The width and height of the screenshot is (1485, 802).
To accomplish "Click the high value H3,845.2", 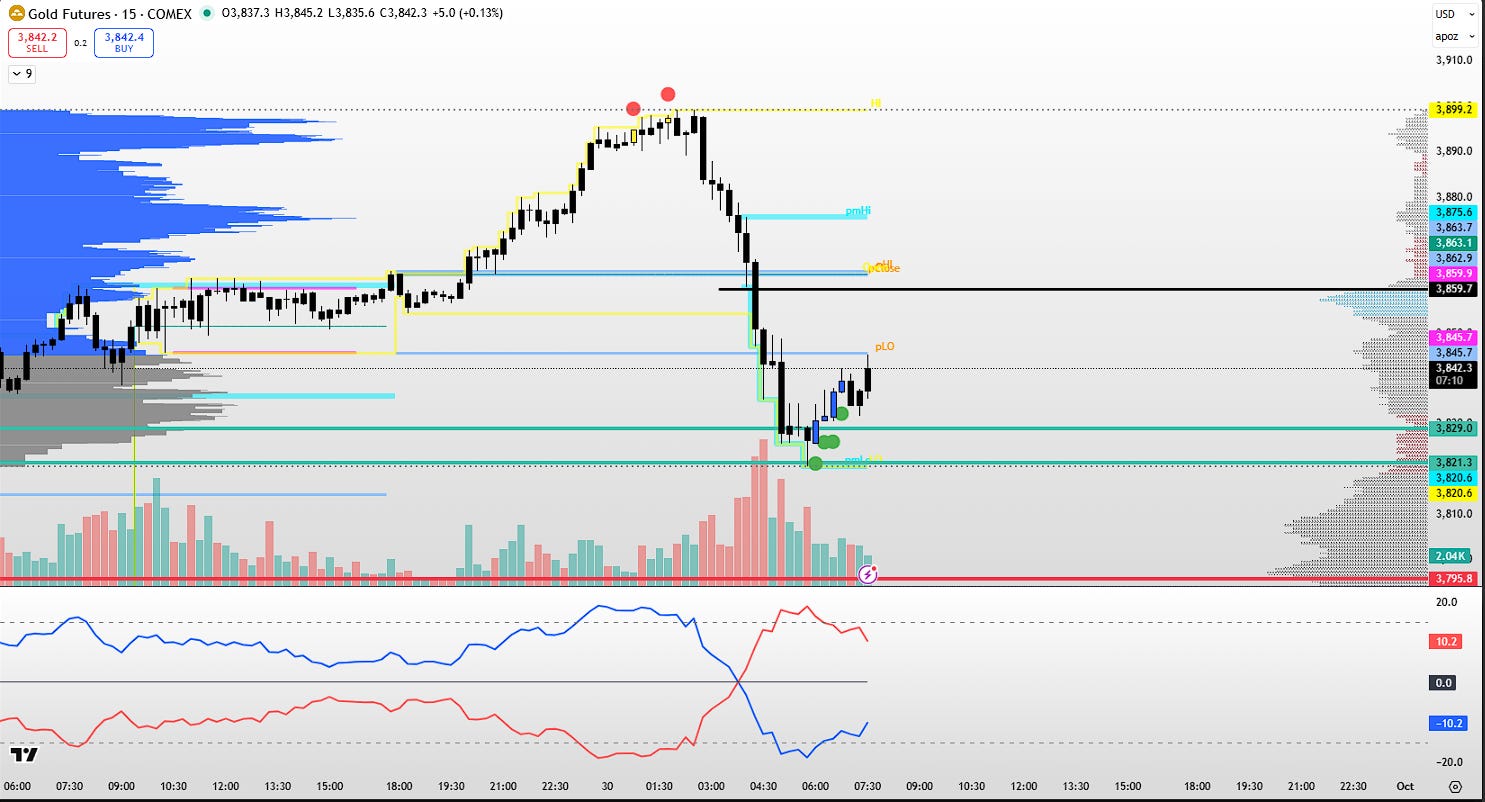I will [x=301, y=13].
